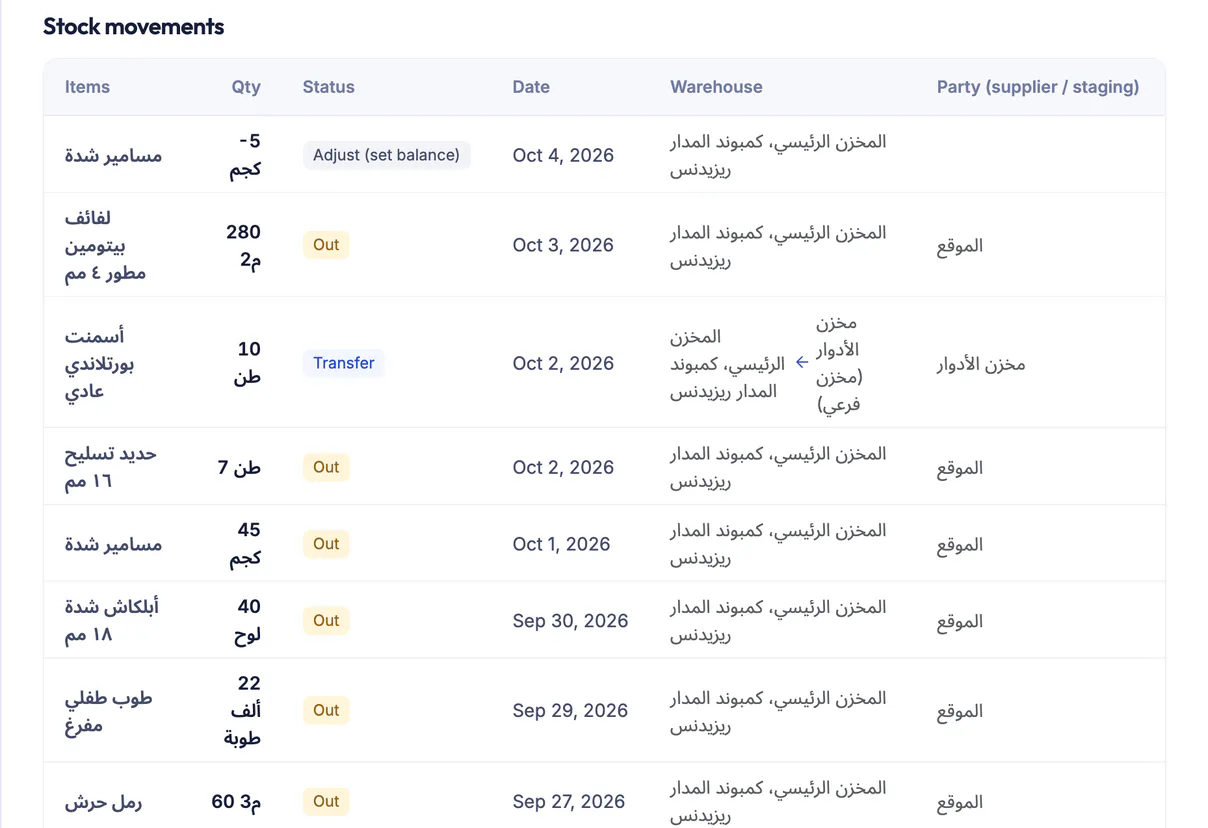Image resolution: width=1208 pixels, height=828 pixels.
Task: Click party الموقع in Oct 1, 2026 row
Action: tap(960, 545)
